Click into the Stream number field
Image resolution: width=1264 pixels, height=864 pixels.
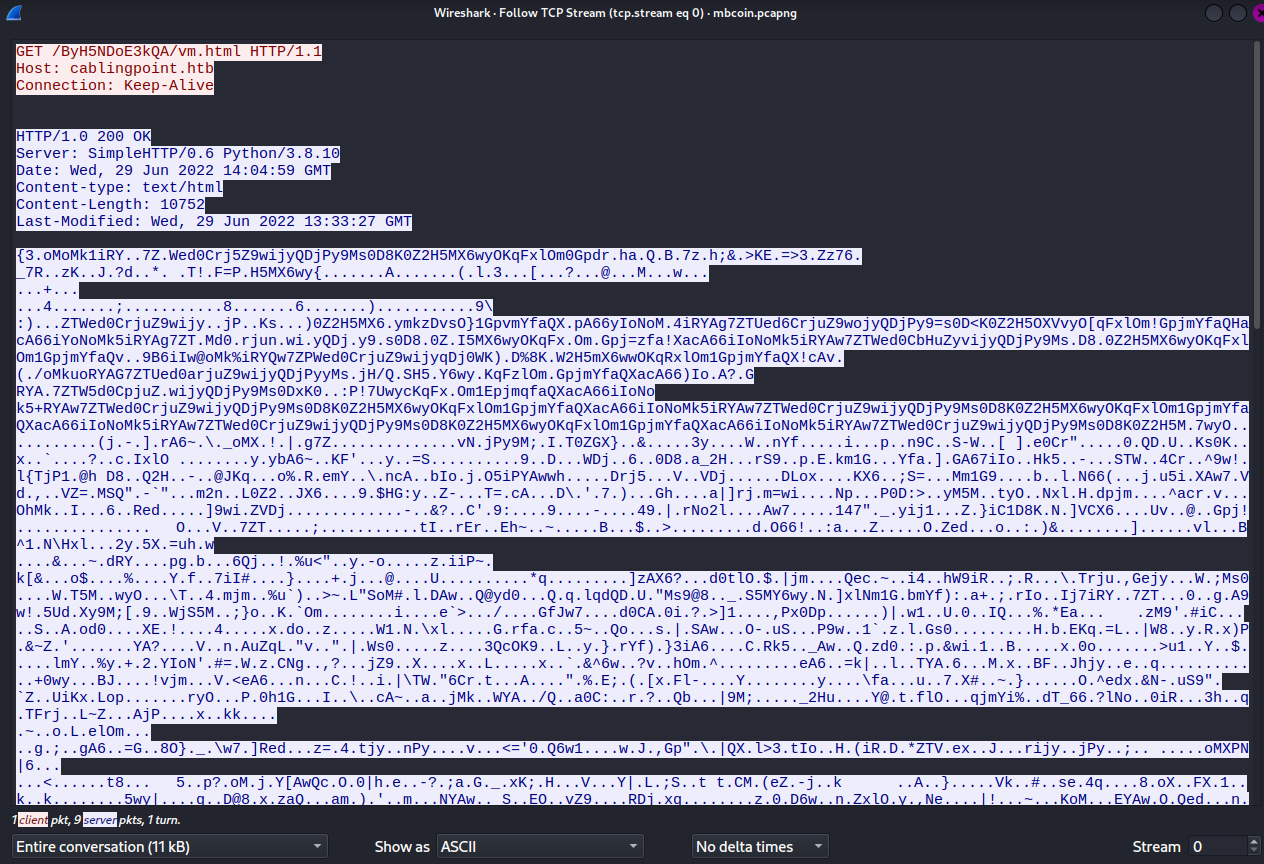1216,847
